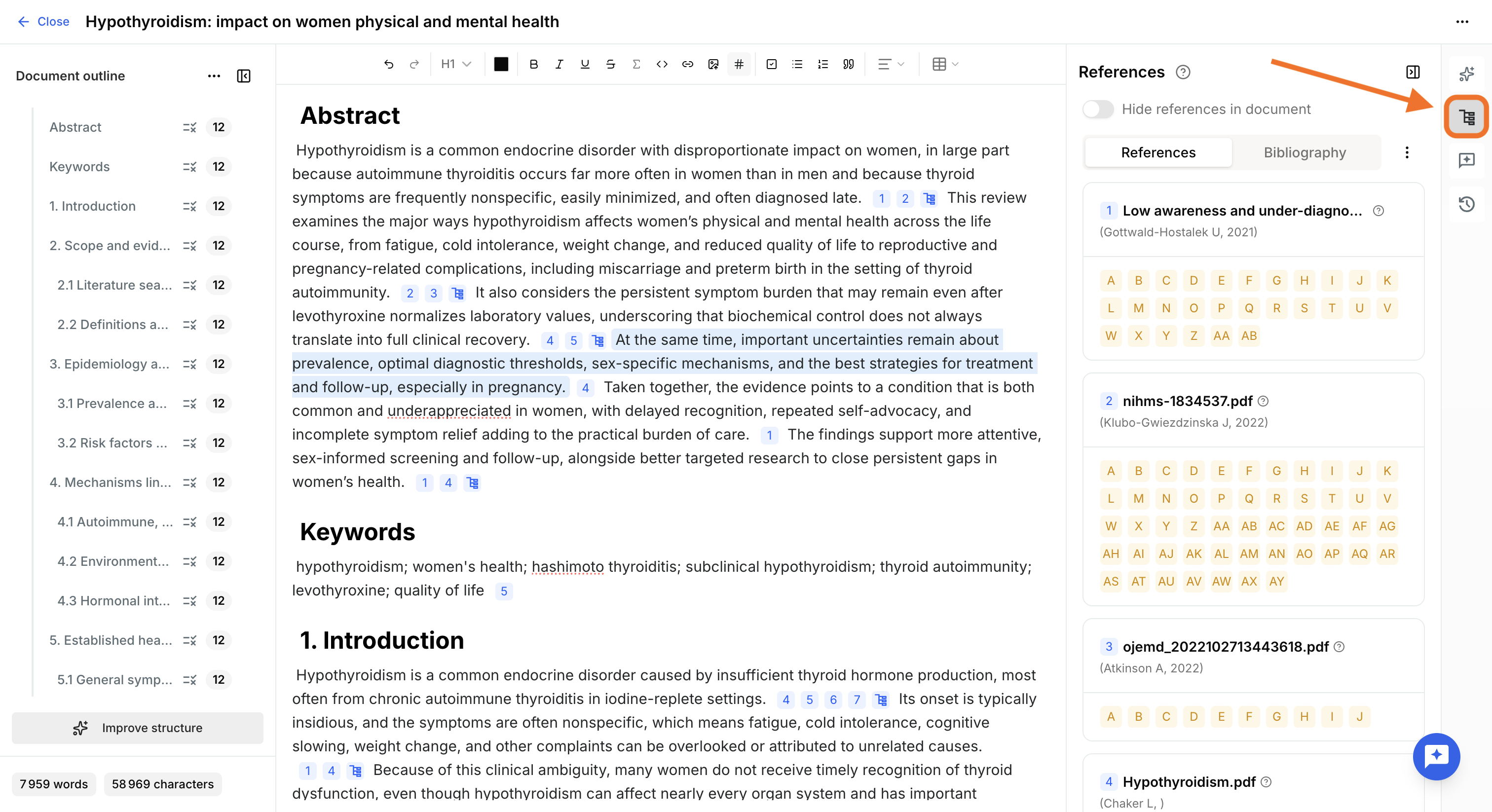The image size is (1492, 812).
Task: Open the references tree icon in right sidebar
Action: [1466, 117]
